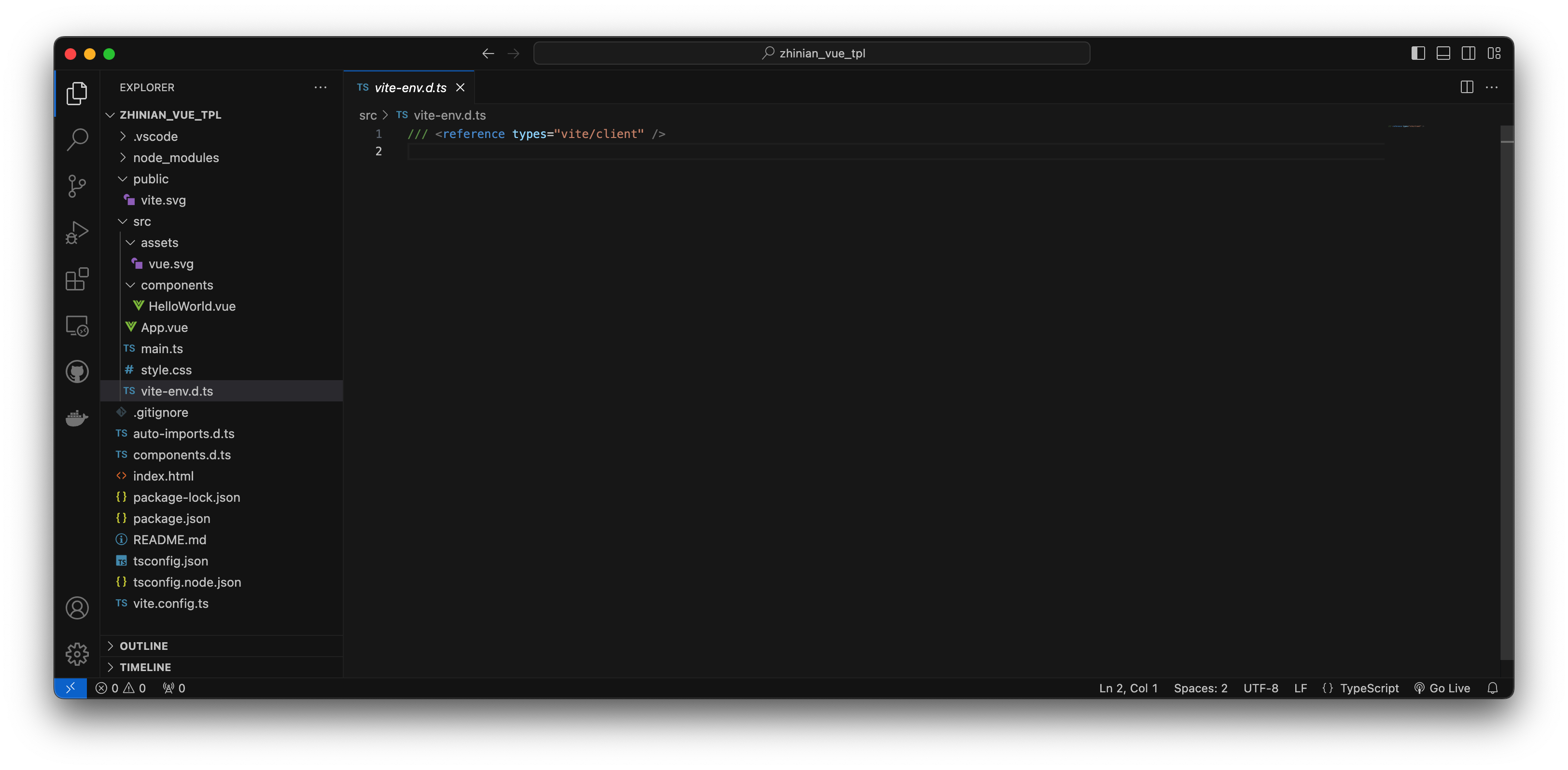Change language mode from TypeScript
Screen dimensions: 1568x770
tap(1369, 688)
